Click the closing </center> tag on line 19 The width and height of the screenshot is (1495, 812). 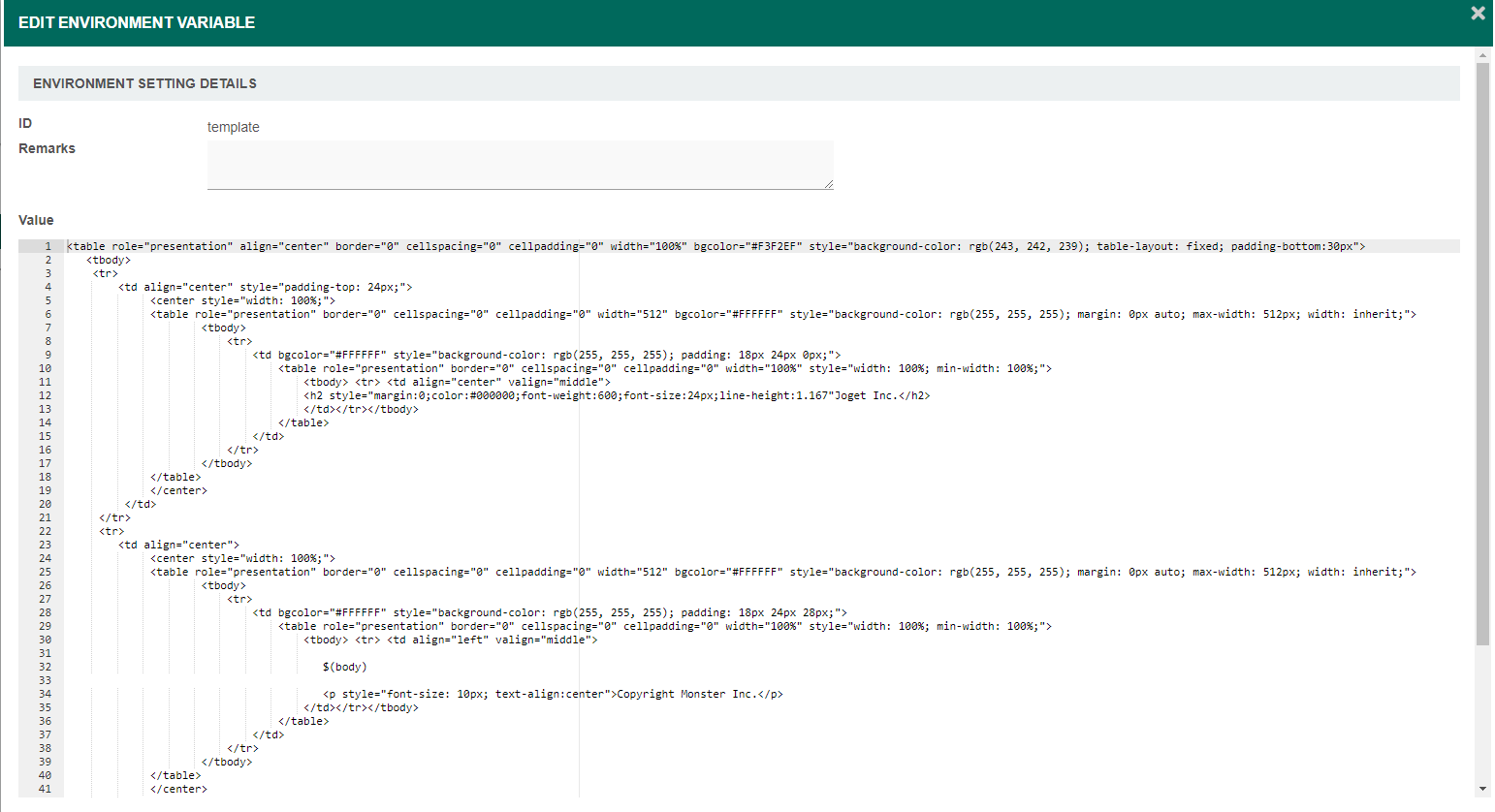(178, 490)
